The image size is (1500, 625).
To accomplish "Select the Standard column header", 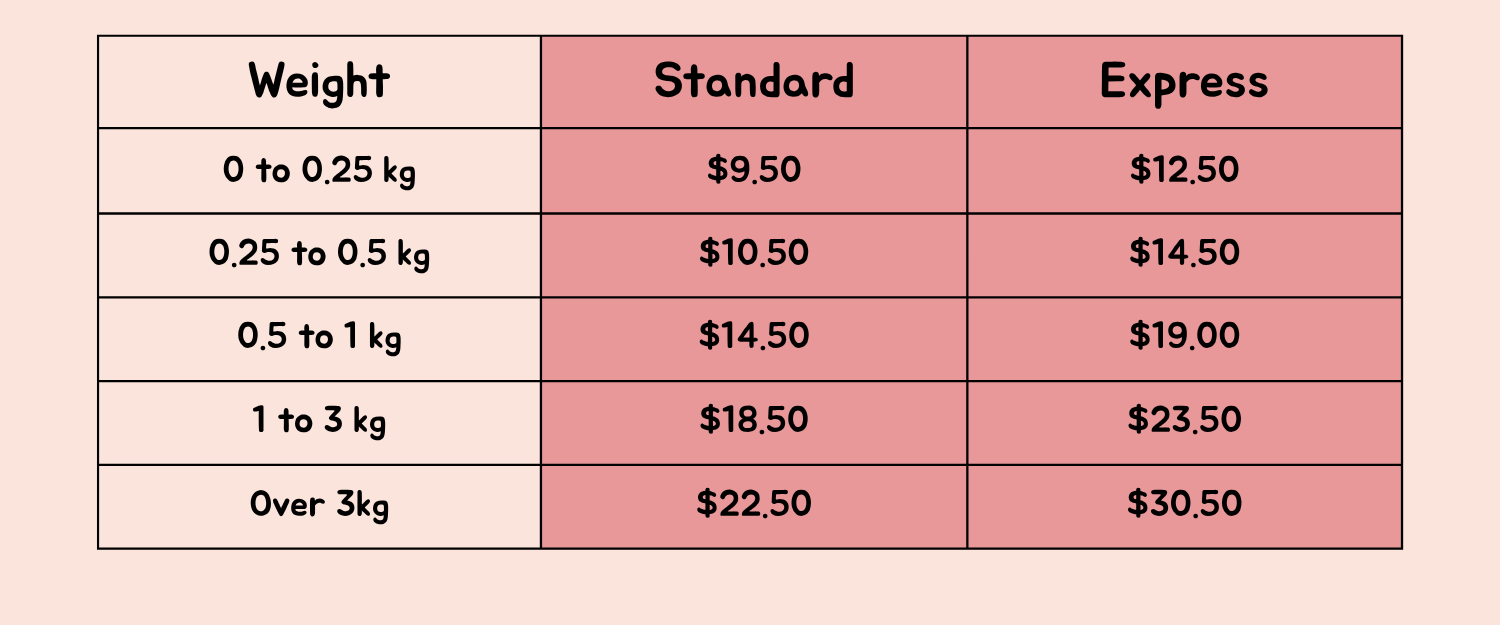I will pos(754,82).
